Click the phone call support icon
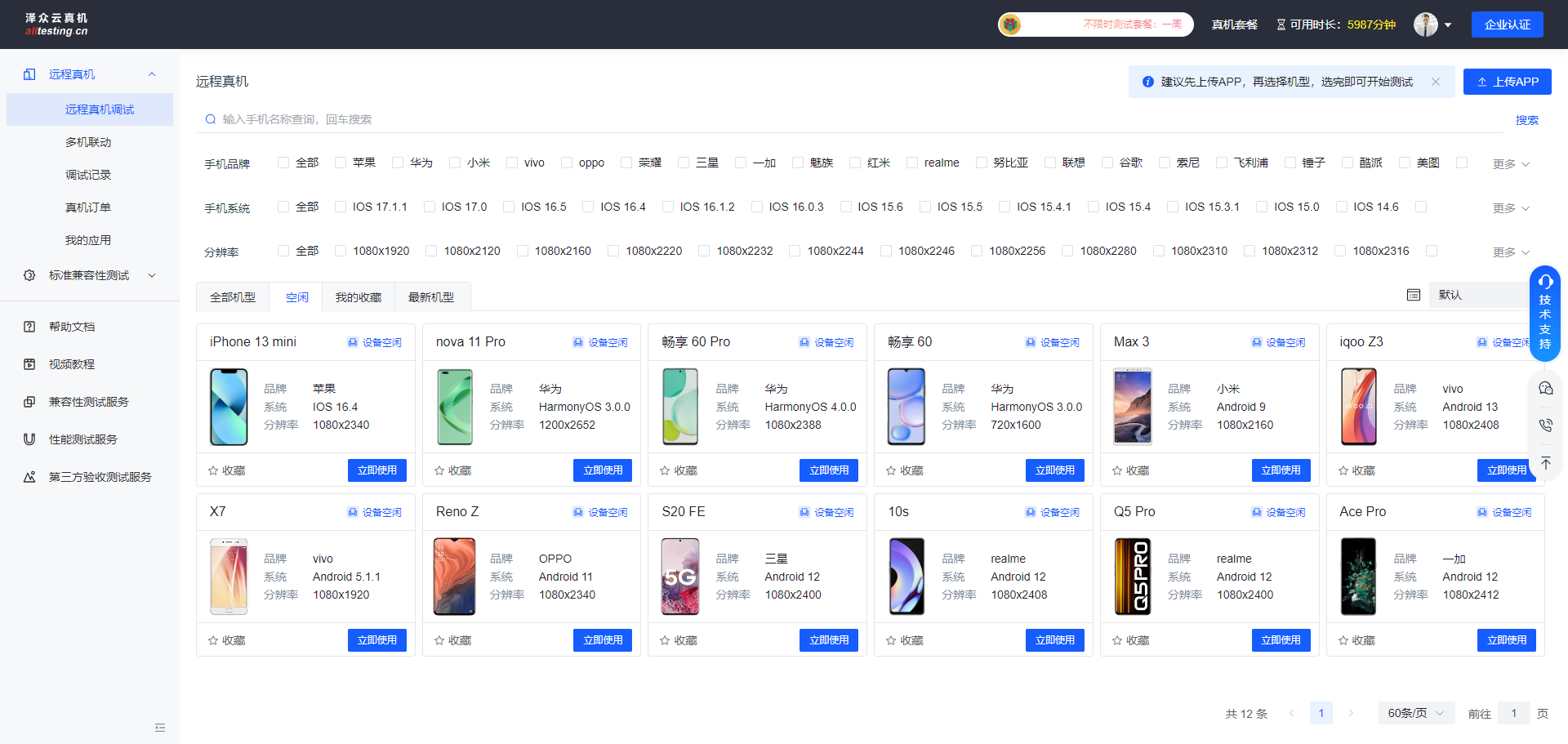 point(1546,425)
